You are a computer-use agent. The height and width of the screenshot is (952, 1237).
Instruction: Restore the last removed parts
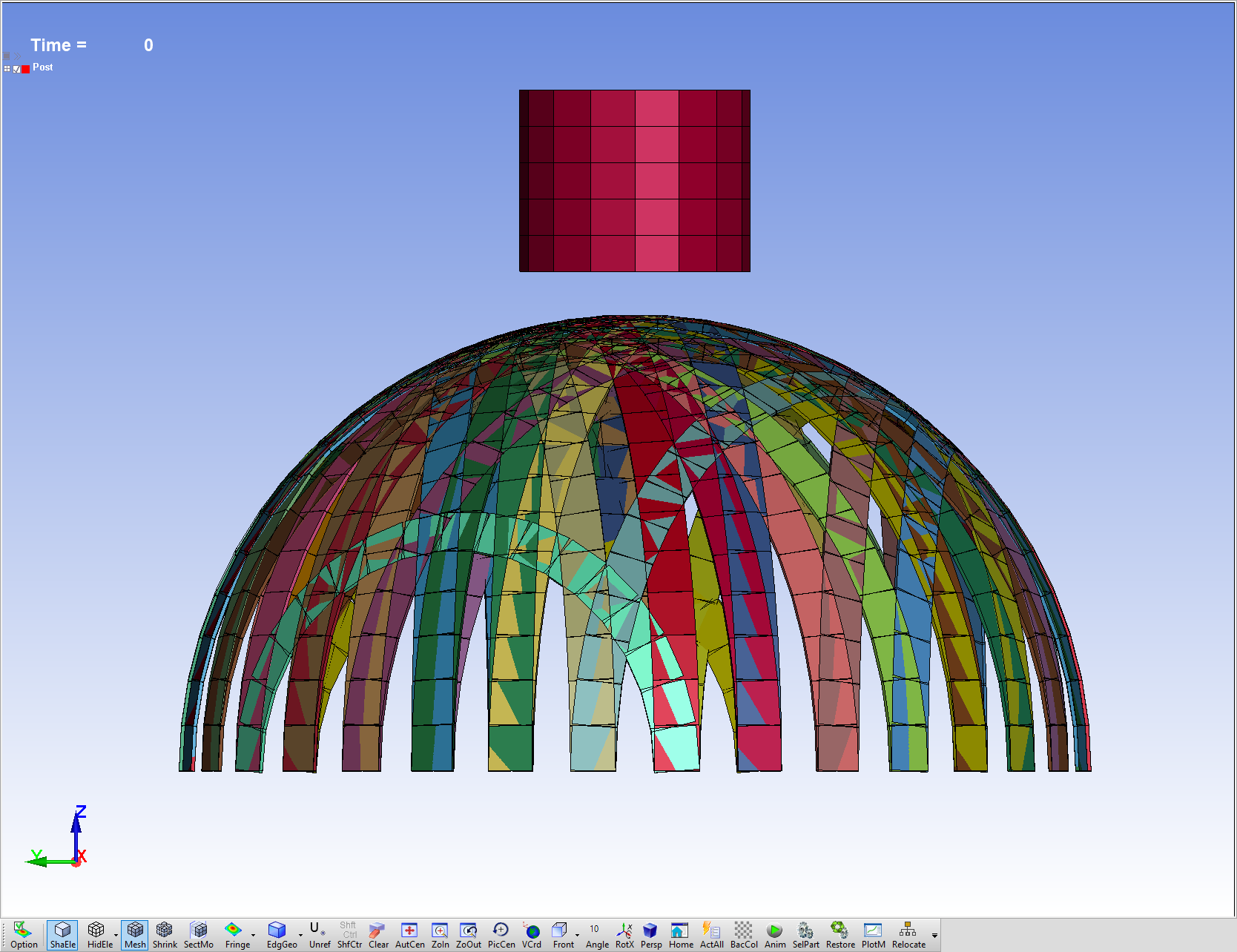coord(840,935)
